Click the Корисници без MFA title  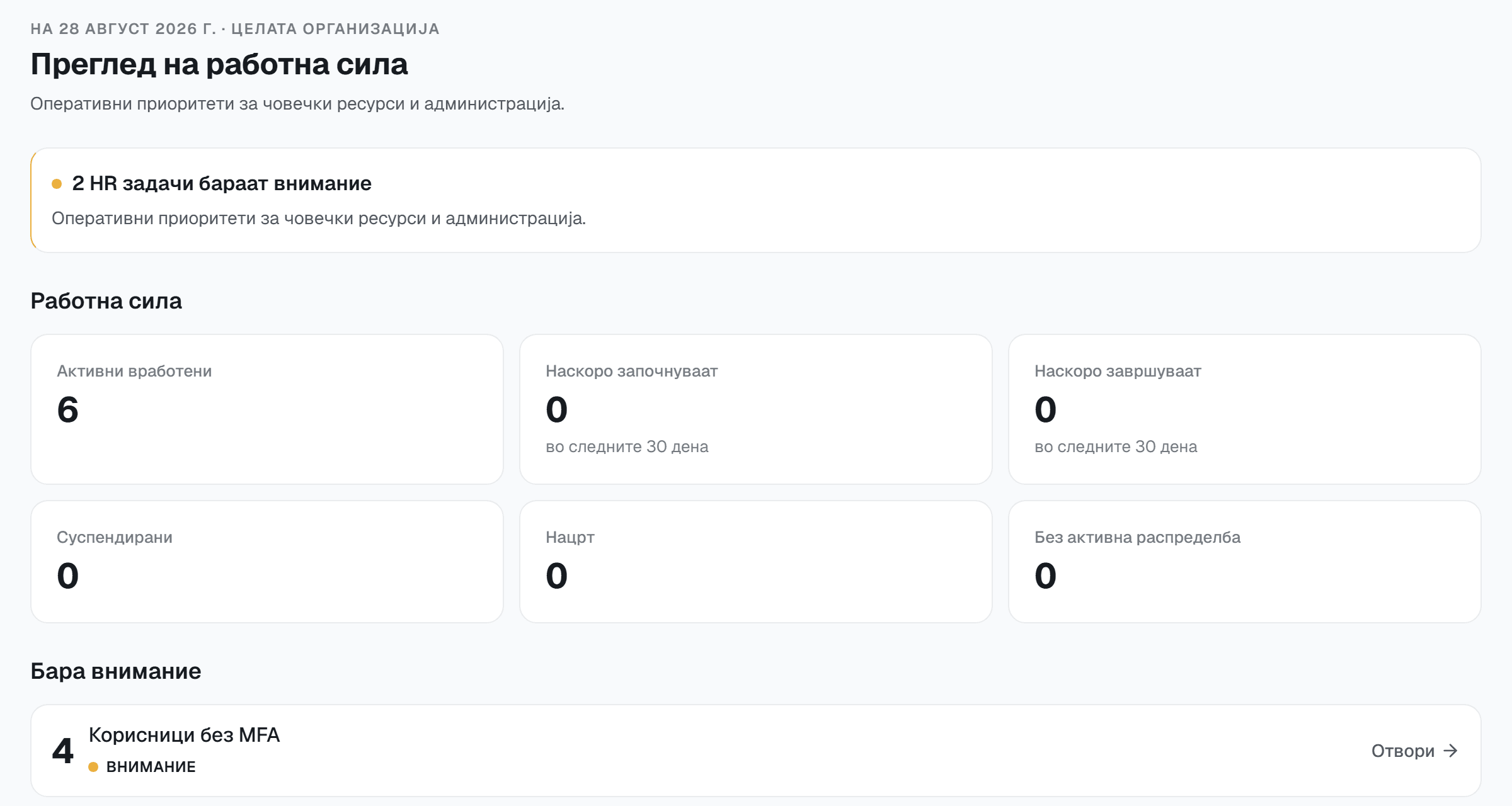(184, 735)
